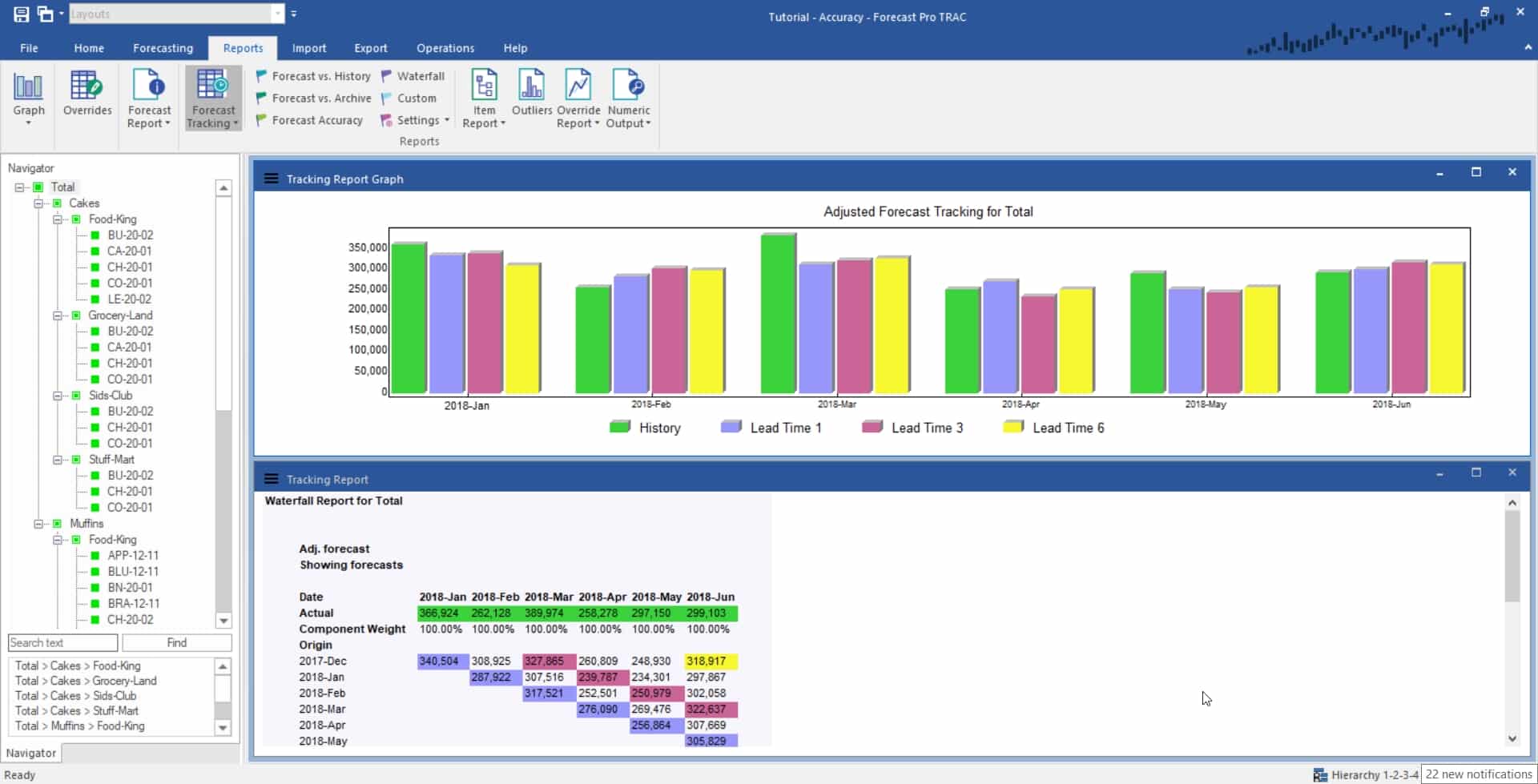
Task: Select the Forecast Tracking icon
Action: (x=211, y=96)
